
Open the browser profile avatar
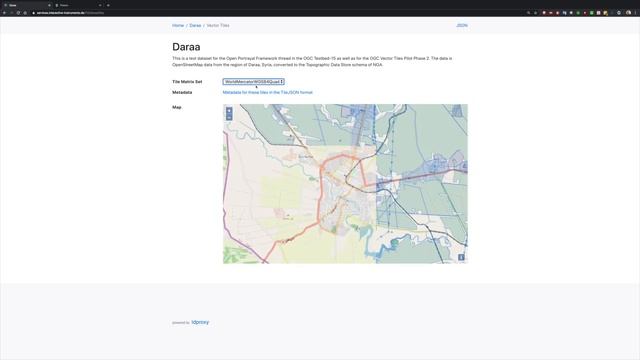(x=629, y=13)
